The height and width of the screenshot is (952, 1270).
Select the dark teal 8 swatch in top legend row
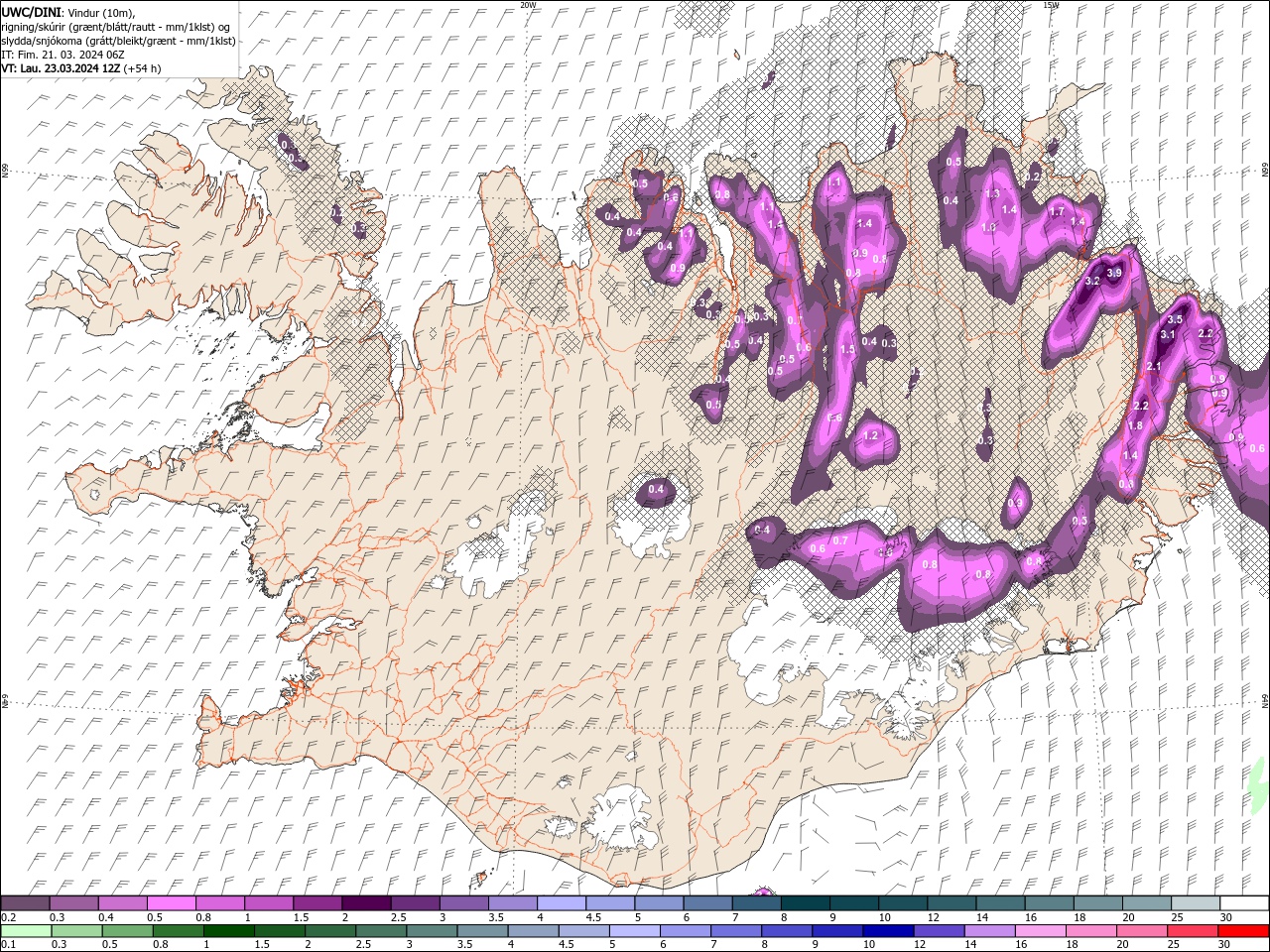coord(806,903)
